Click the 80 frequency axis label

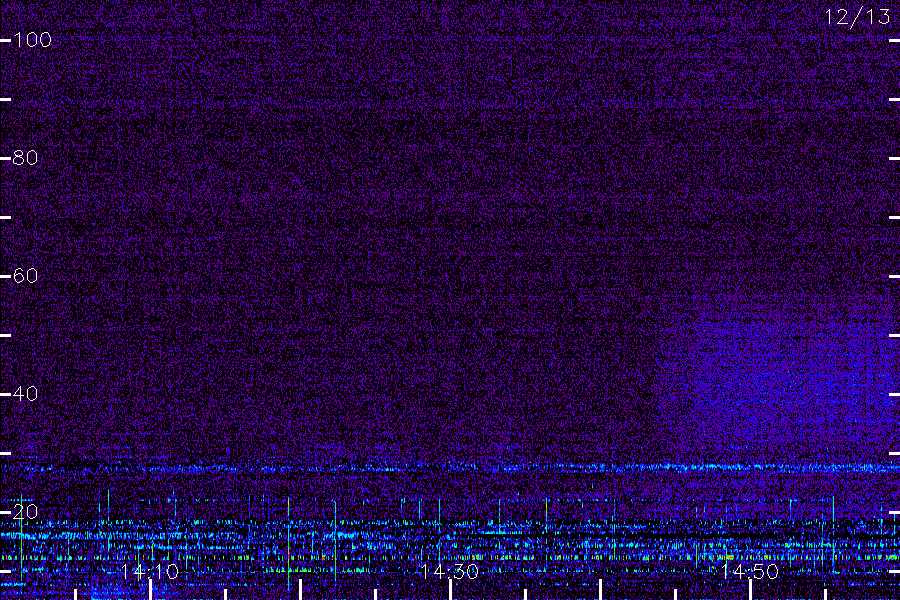coord(25,158)
